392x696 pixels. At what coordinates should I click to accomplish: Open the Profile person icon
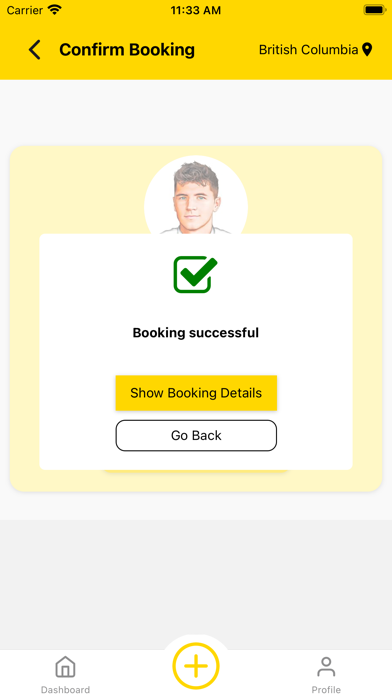coord(326,667)
